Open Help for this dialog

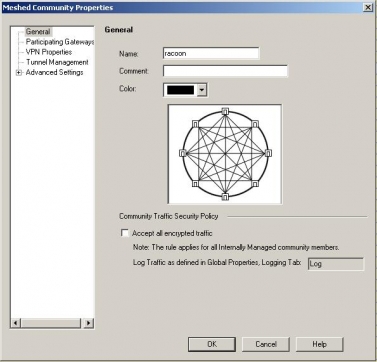(x=319, y=344)
